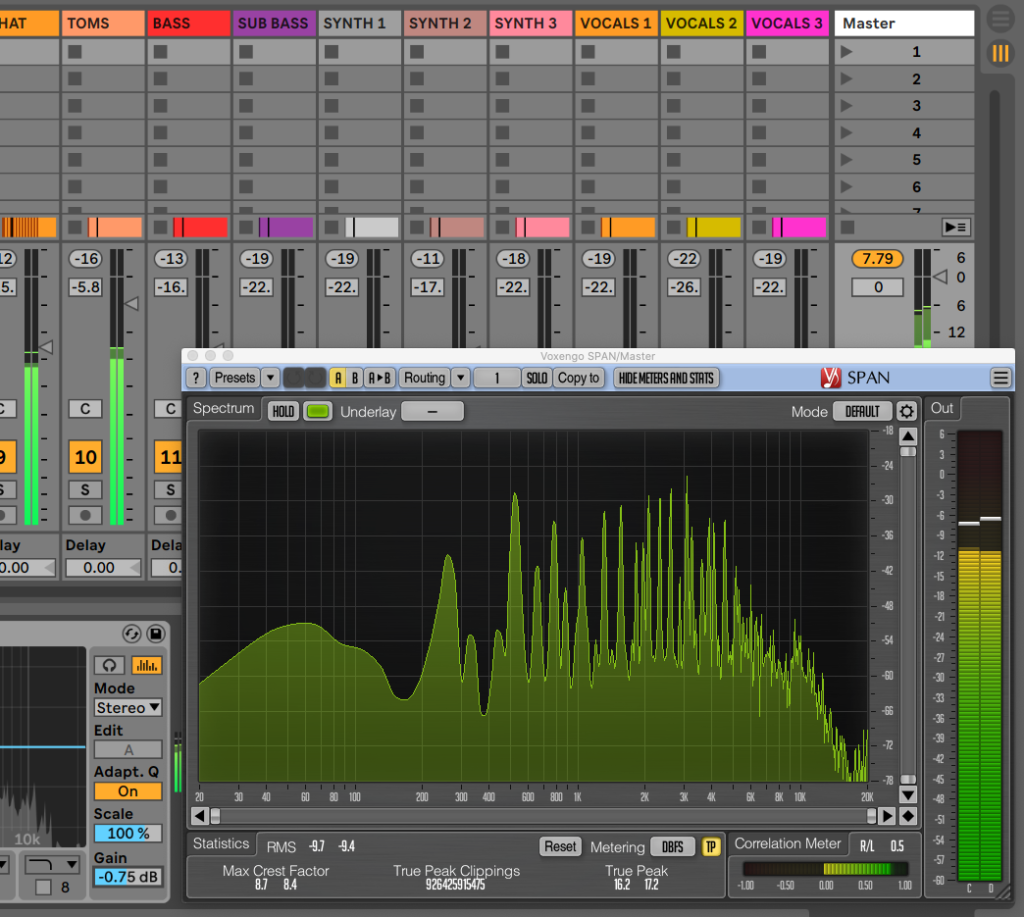1024x917 pixels.
Task: Click SYNTH 1 first clip slot stop square
Action: click(x=332, y=52)
